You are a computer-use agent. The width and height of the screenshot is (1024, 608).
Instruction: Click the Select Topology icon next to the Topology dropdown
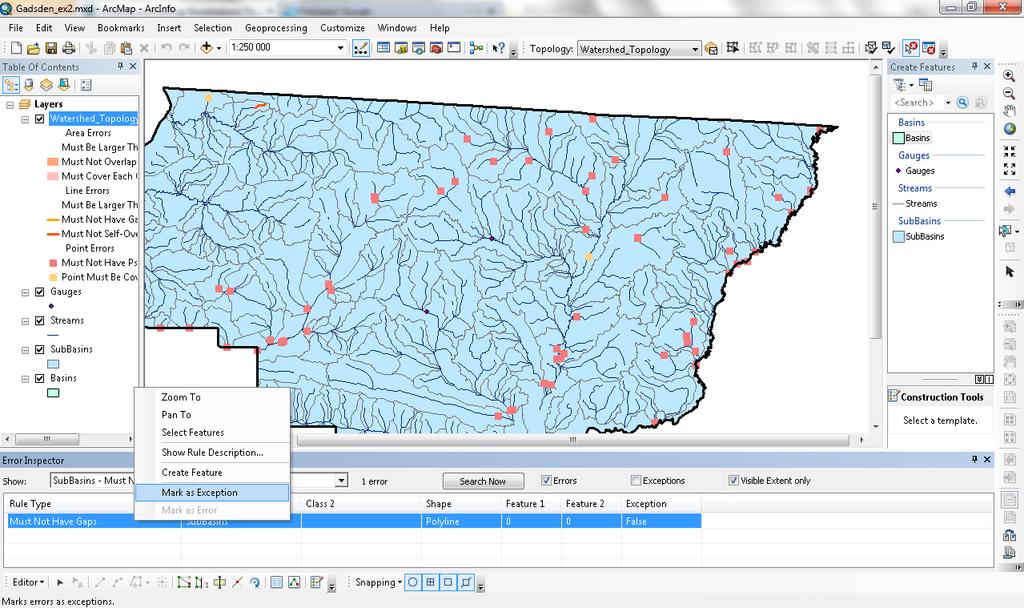[x=711, y=49]
